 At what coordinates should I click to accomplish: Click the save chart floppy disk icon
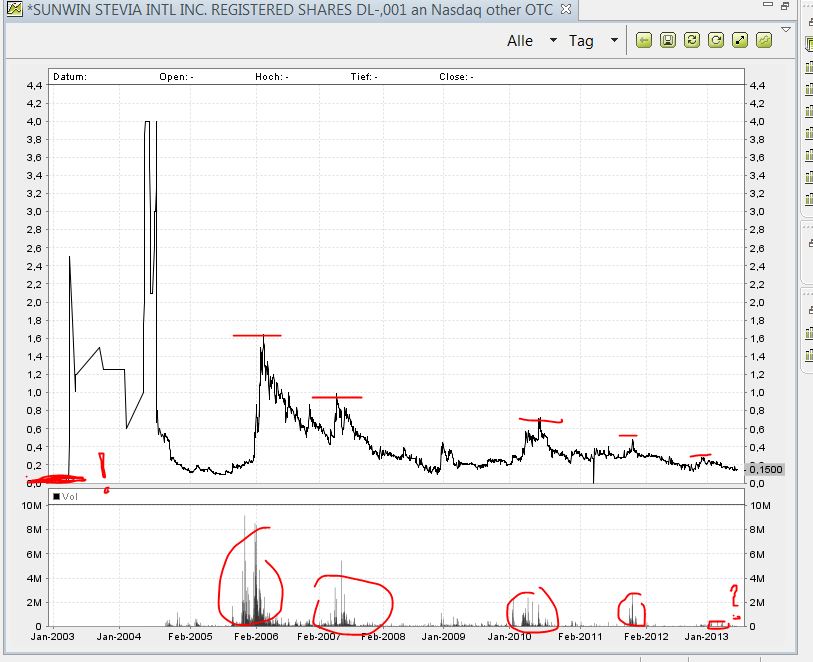tap(668, 40)
